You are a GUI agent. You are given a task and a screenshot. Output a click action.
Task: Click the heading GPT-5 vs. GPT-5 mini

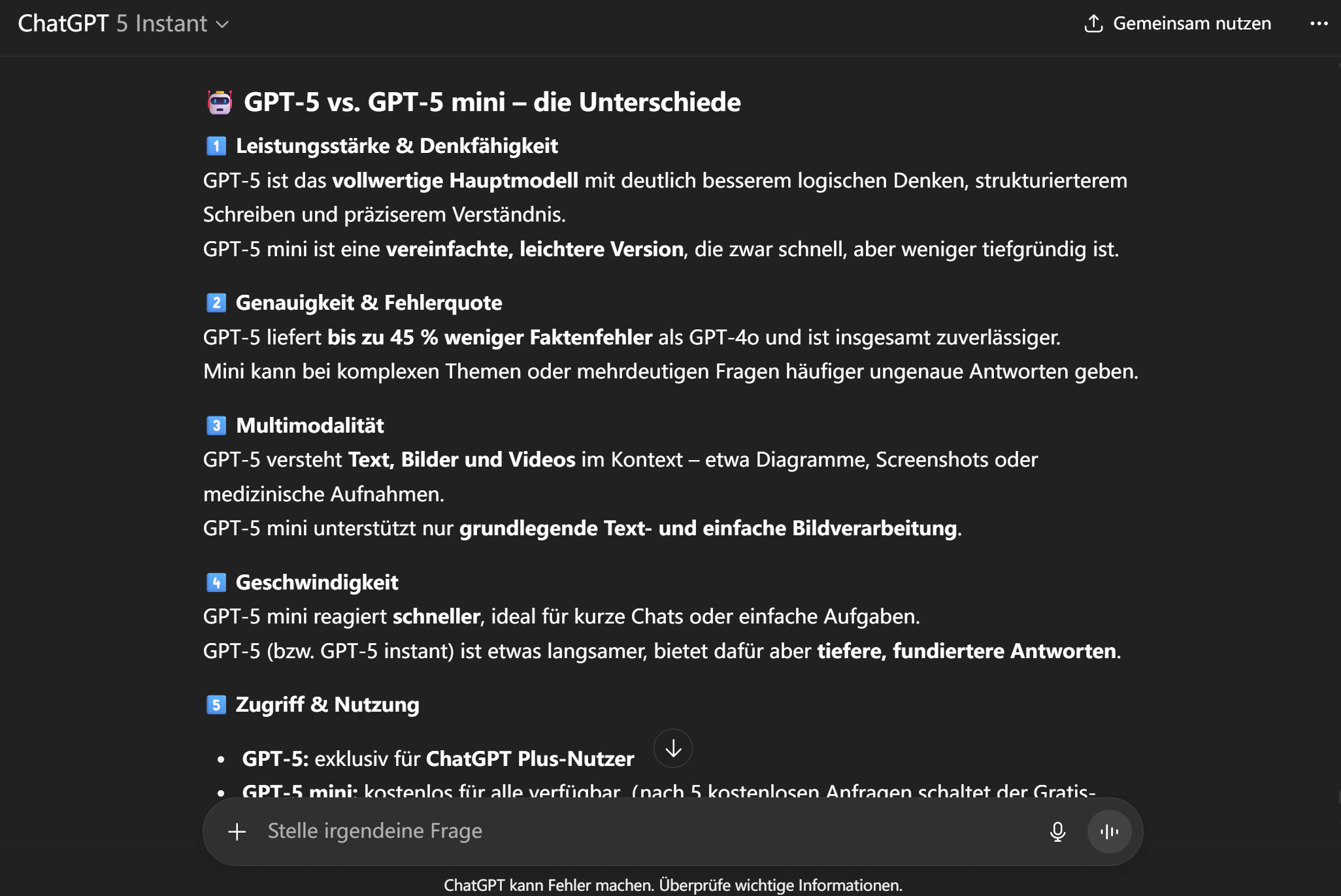(491, 103)
